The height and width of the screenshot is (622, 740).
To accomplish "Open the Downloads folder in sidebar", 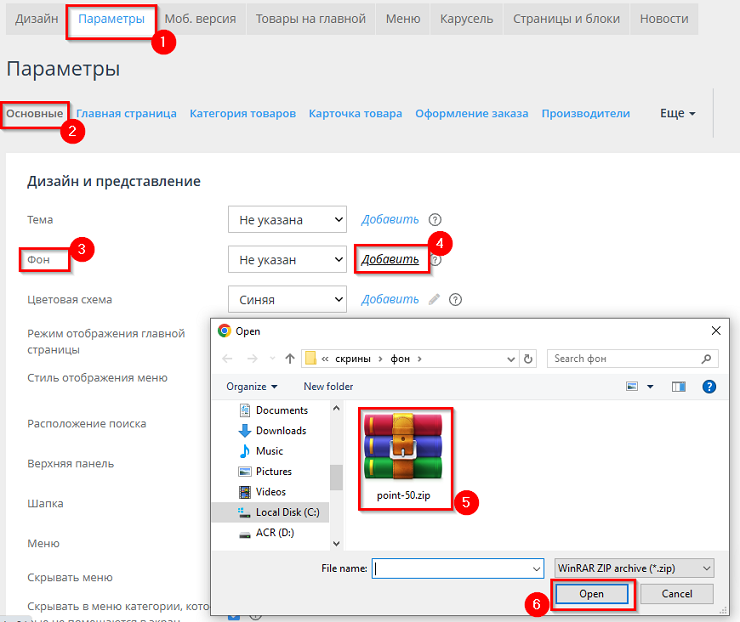I will coord(280,430).
